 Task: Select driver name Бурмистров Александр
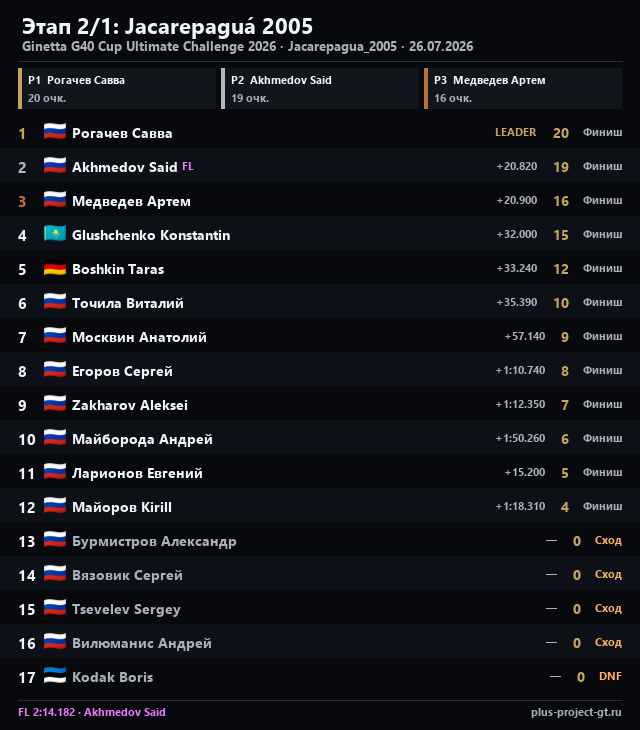click(x=154, y=541)
